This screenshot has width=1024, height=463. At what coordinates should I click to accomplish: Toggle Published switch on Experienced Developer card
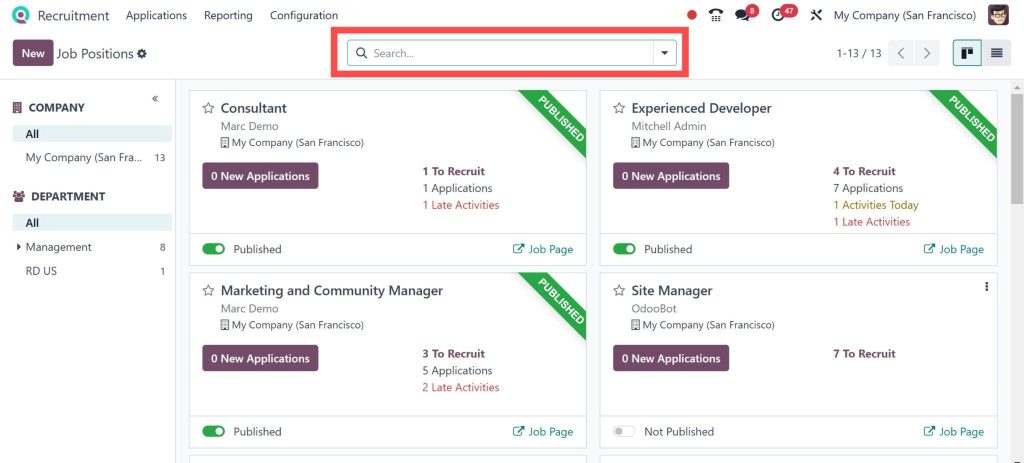point(624,249)
